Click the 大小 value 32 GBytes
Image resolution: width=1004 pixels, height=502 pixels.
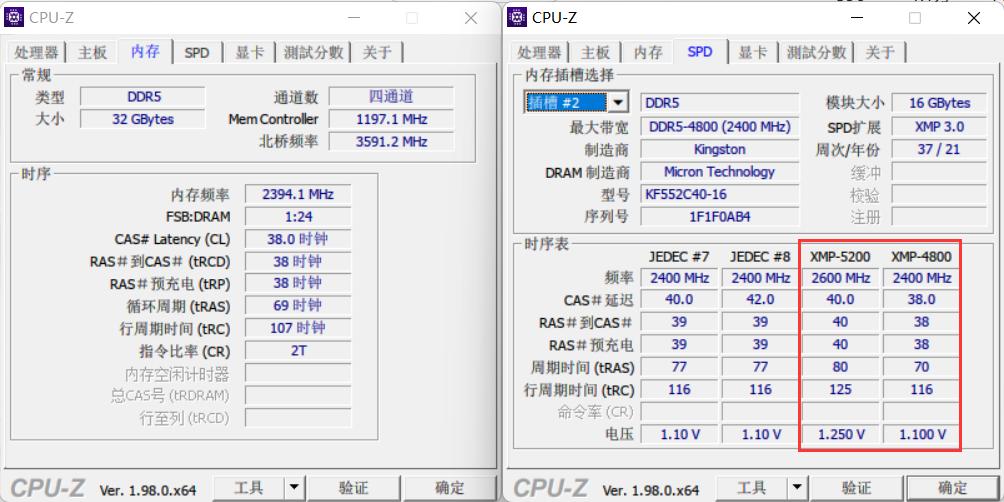click(143, 119)
